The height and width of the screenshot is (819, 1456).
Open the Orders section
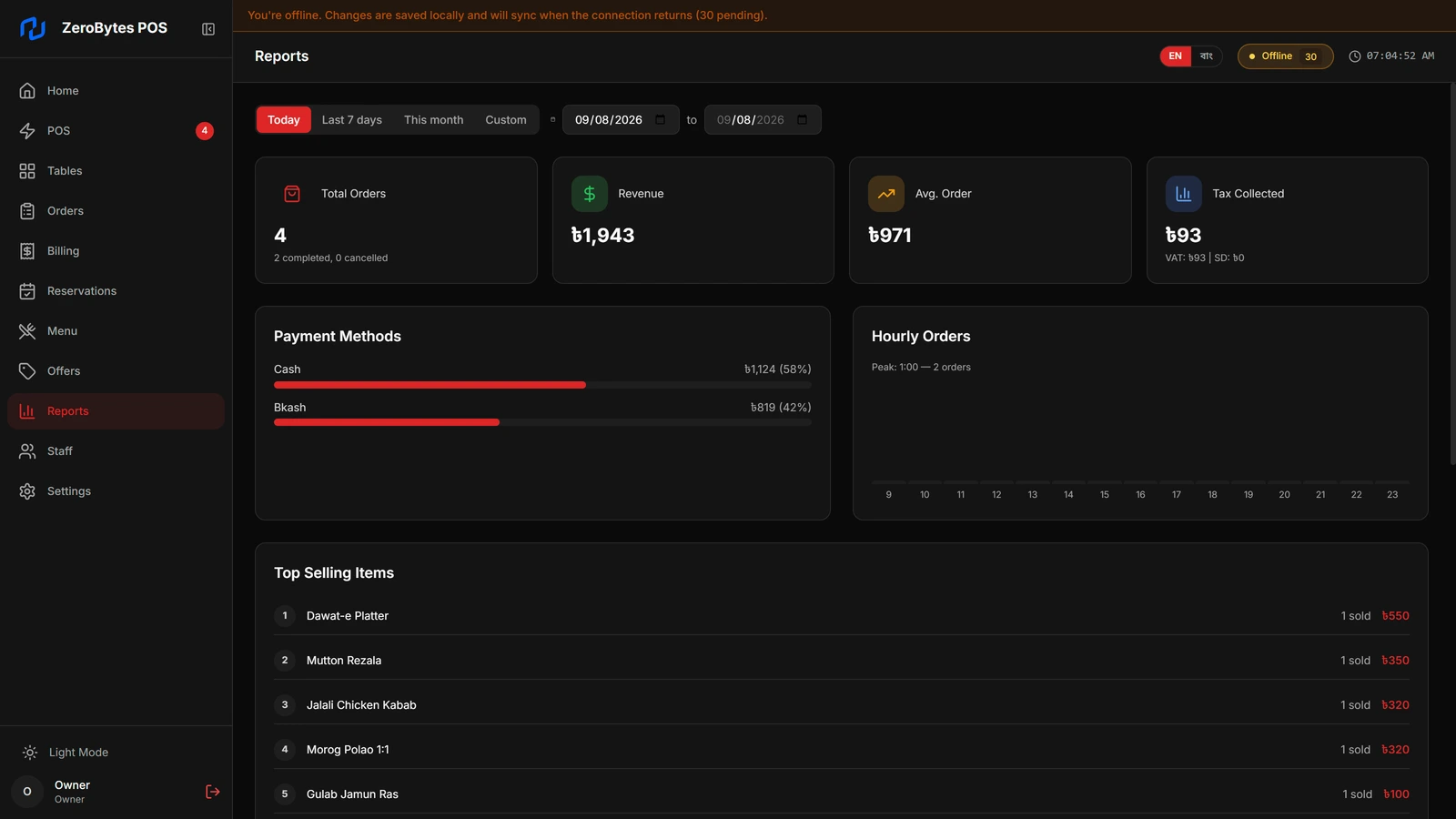[116, 211]
